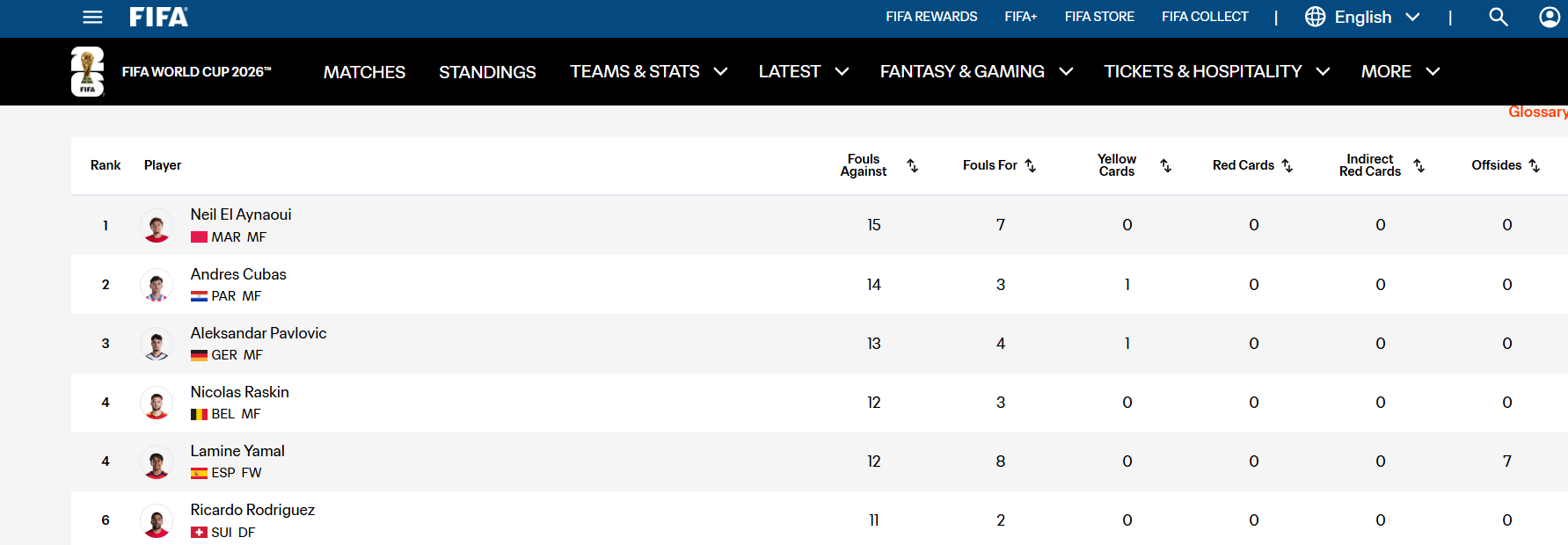This screenshot has height=545, width=1568.
Task: Open the FIFA Store link
Action: 1099,17
